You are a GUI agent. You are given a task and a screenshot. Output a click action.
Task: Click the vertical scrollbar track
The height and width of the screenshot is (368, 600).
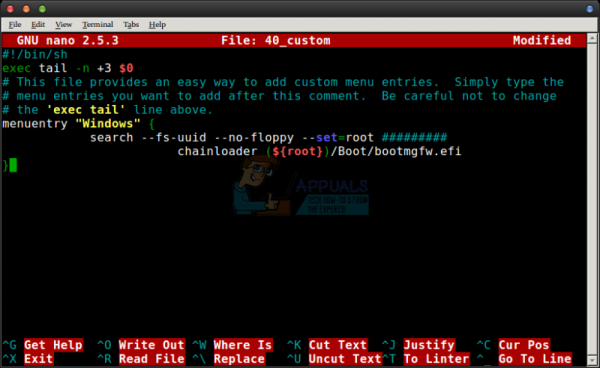coord(592,199)
